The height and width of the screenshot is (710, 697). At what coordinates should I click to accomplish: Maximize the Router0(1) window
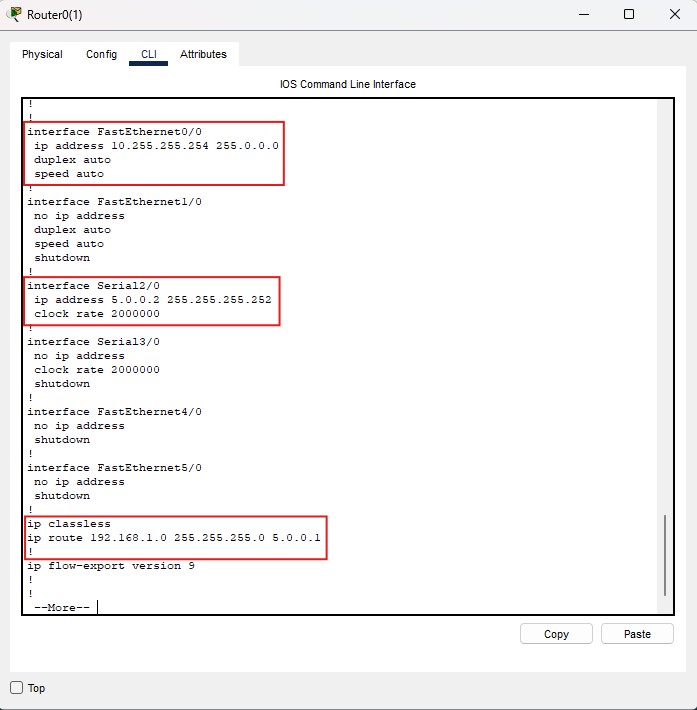point(629,14)
